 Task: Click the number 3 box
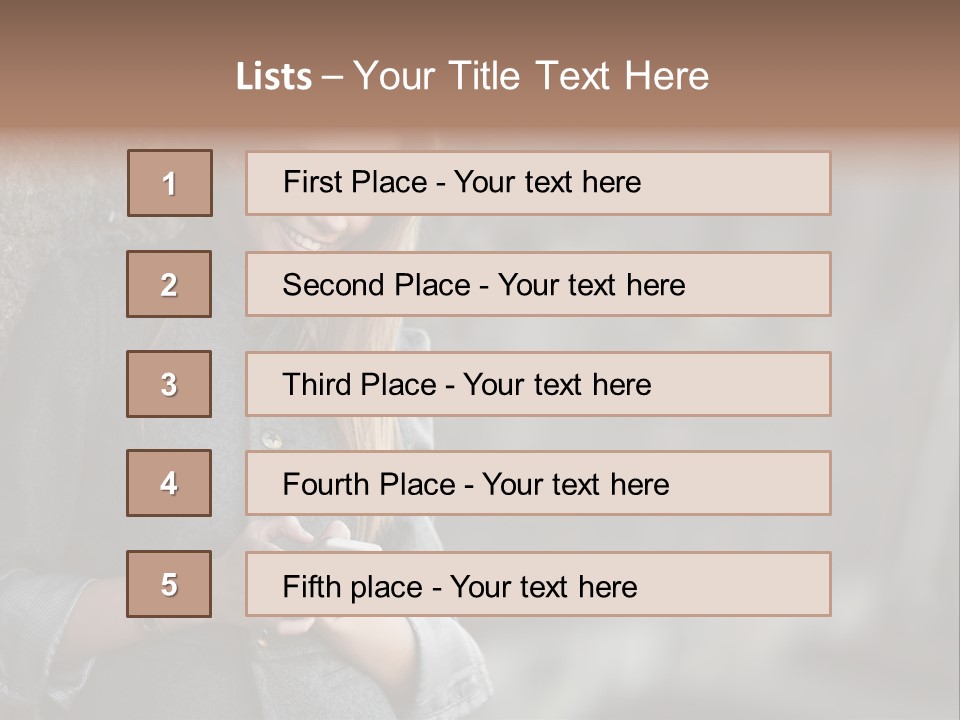(169, 384)
